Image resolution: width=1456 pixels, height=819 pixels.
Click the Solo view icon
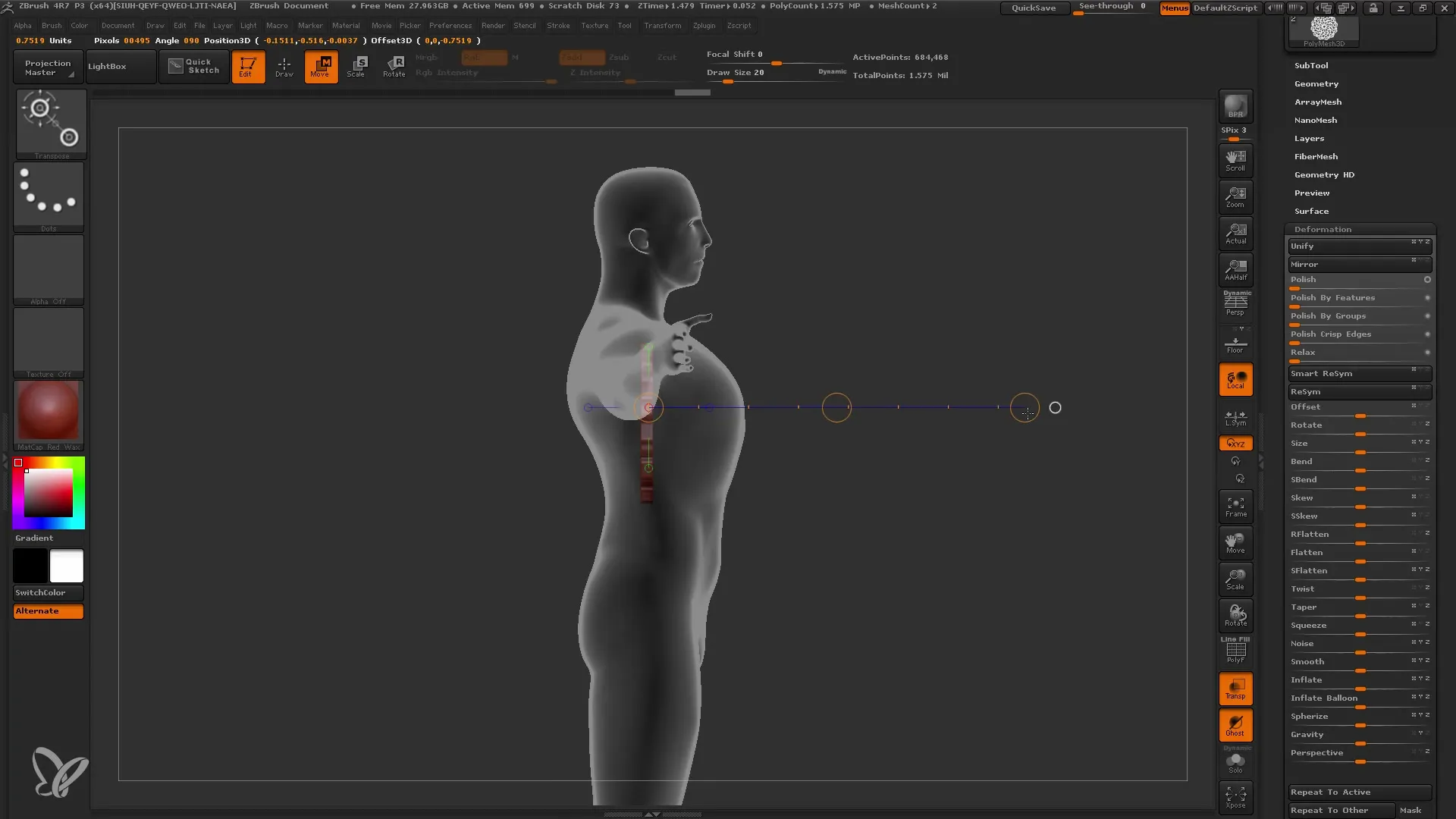click(x=1236, y=762)
